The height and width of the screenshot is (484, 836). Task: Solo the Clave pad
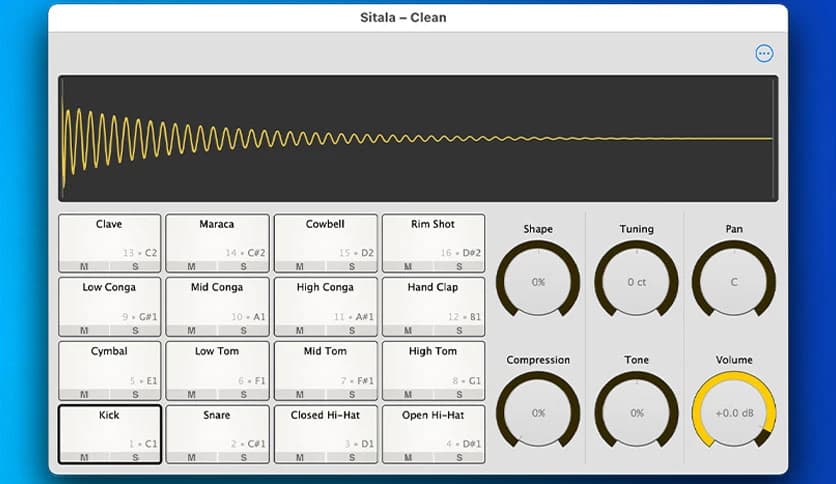[135, 267]
